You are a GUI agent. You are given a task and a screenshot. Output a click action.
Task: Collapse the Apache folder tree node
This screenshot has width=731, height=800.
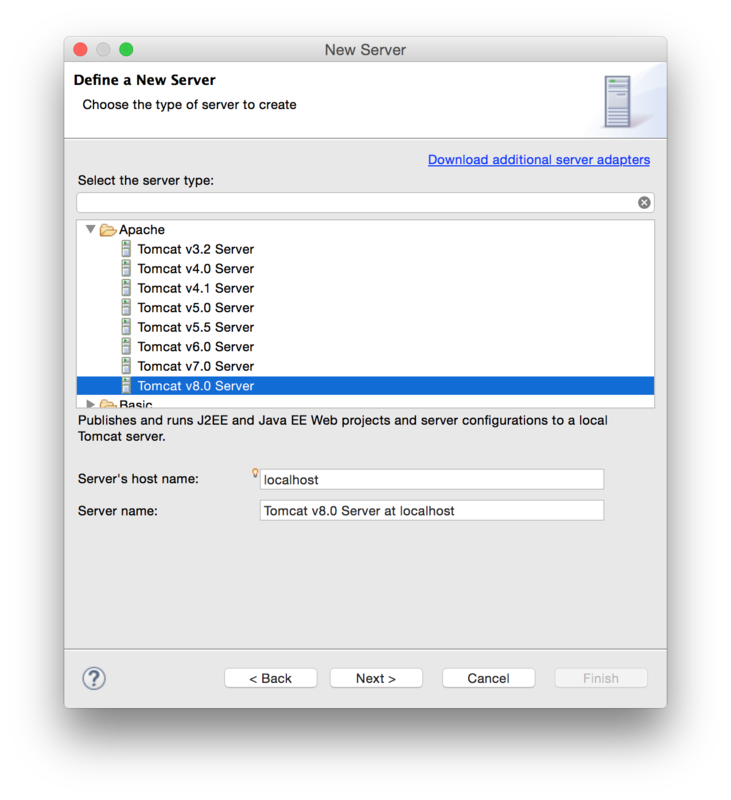coord(91,230)
